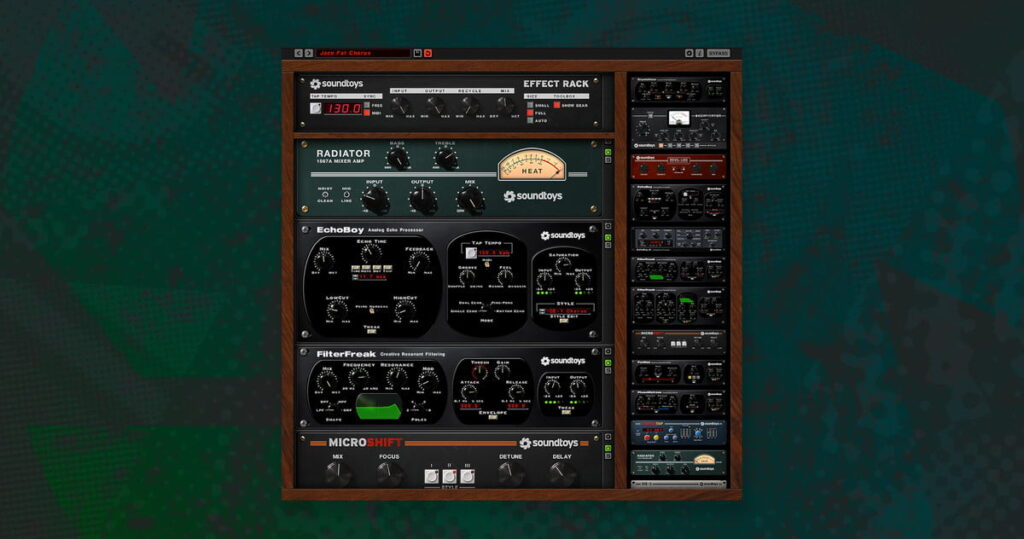Open FilterFreak Tweak button
This screenshot has height=539, width=1024.
coord(566,412)
